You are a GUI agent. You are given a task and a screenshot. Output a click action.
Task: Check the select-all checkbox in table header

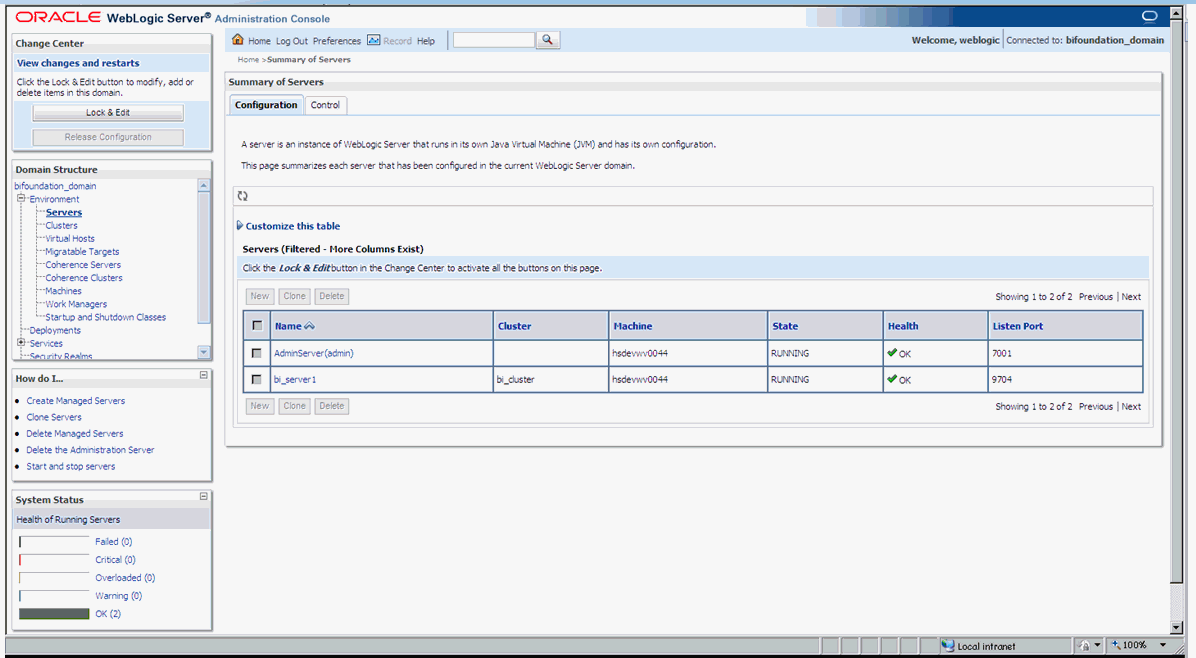click(257, 325)
